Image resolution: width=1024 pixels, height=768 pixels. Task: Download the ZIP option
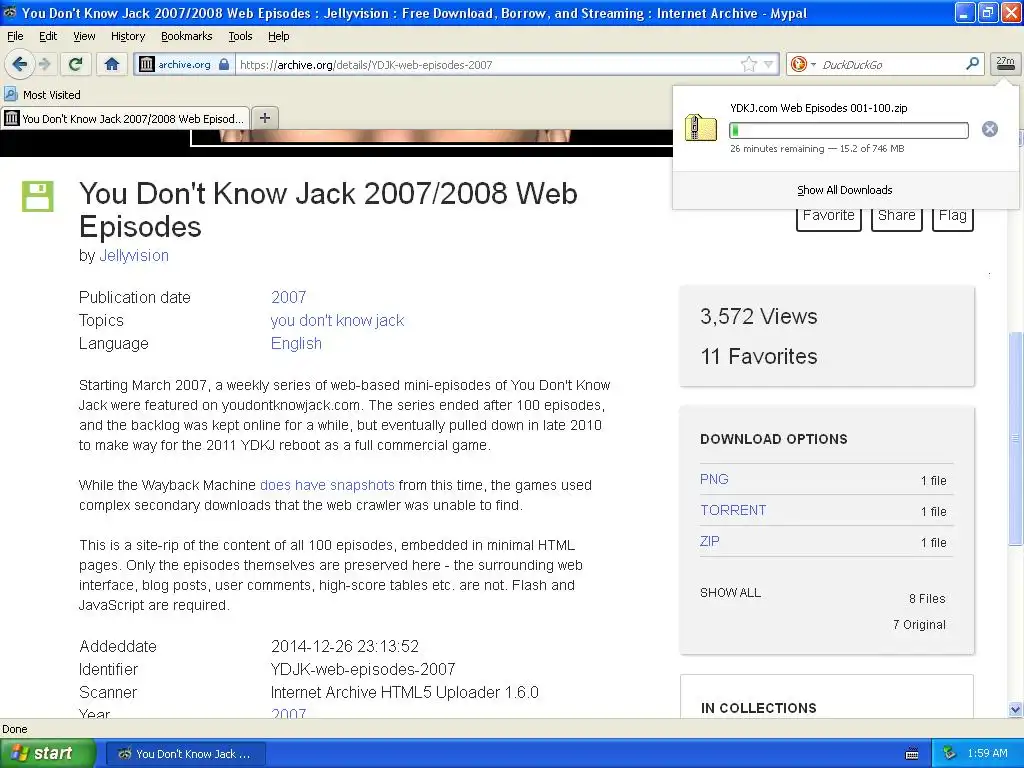[709, 541]
